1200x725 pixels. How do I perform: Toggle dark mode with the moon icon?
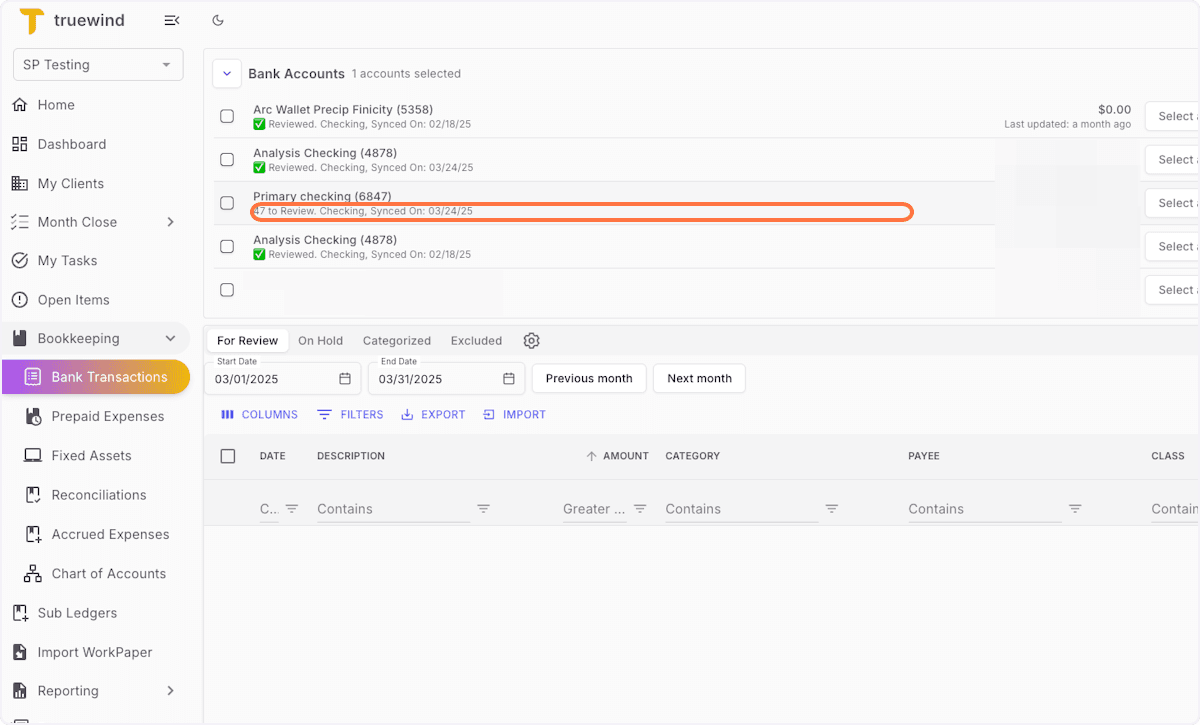point(218,20)
